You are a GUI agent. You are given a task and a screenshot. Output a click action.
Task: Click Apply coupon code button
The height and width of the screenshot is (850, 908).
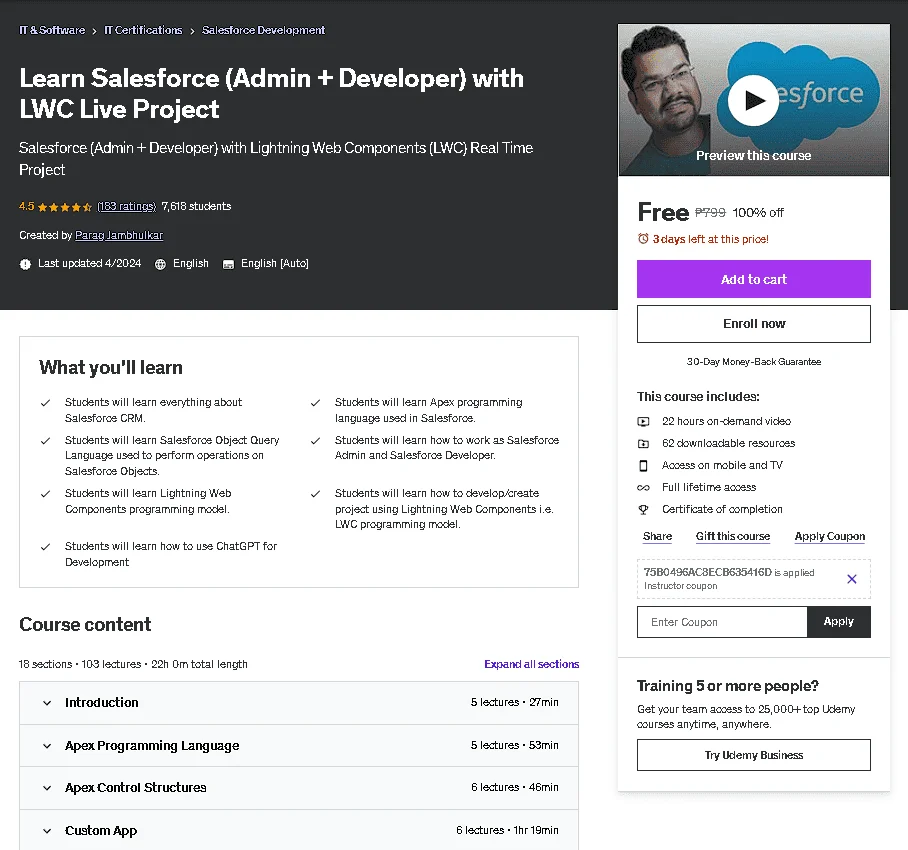point(839,622)
